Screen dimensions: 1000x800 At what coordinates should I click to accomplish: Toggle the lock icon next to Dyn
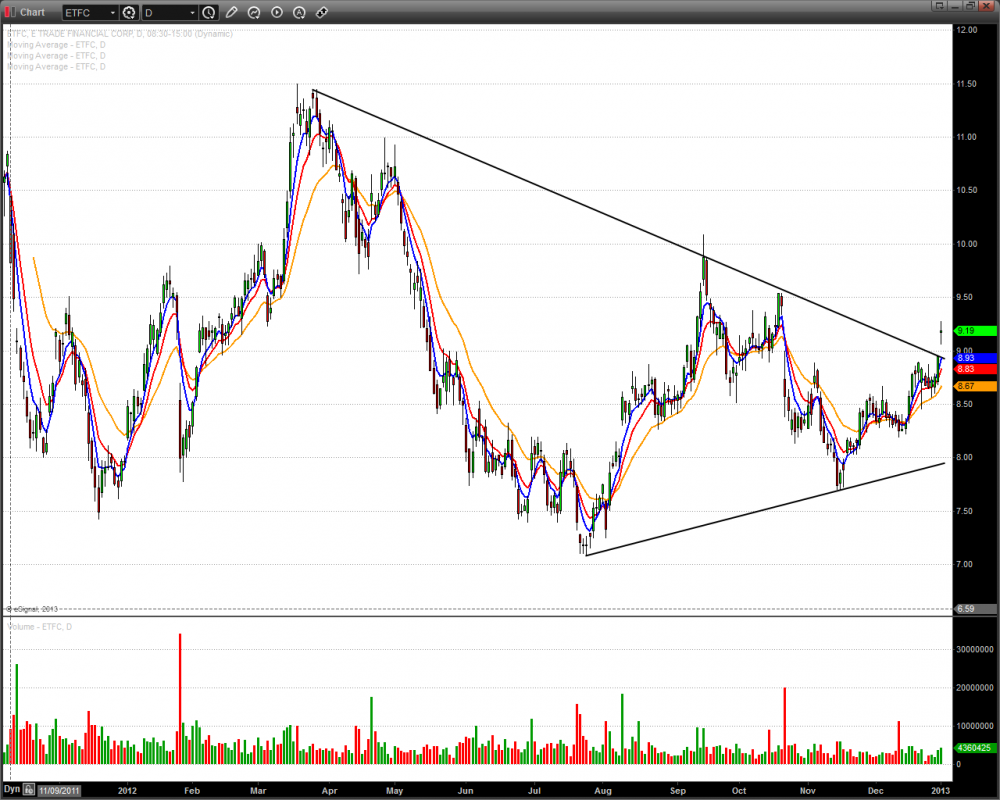(29, 790)
